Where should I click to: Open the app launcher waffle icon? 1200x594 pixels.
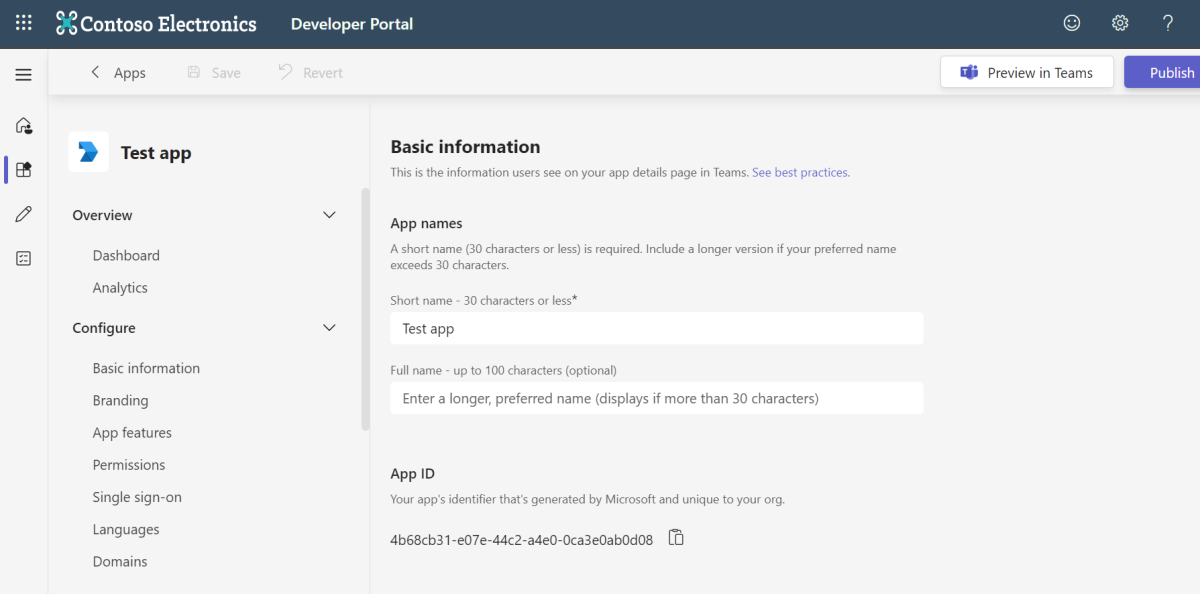pos(24,23)
